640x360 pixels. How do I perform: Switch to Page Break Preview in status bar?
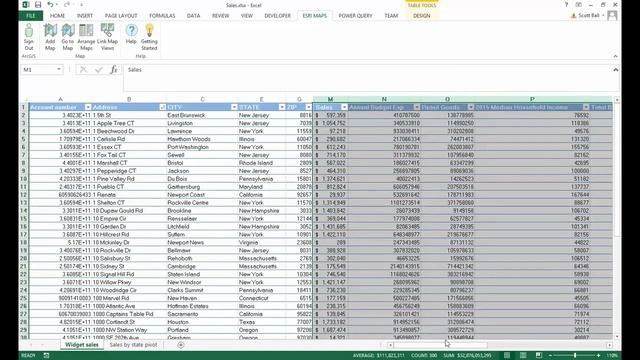tap(539, 356)
